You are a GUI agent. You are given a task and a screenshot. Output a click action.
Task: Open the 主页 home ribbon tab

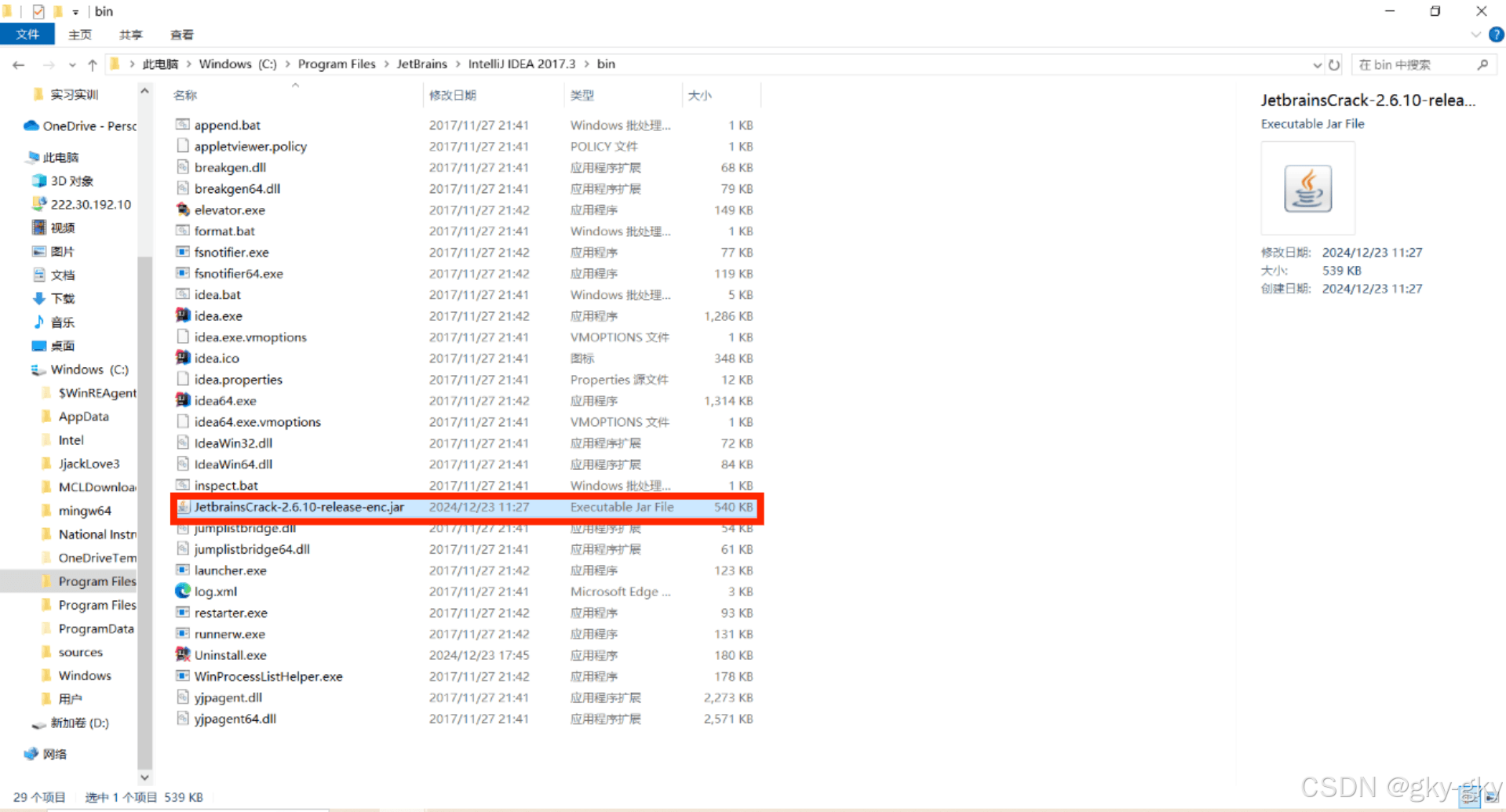click(x=80, y=35)
